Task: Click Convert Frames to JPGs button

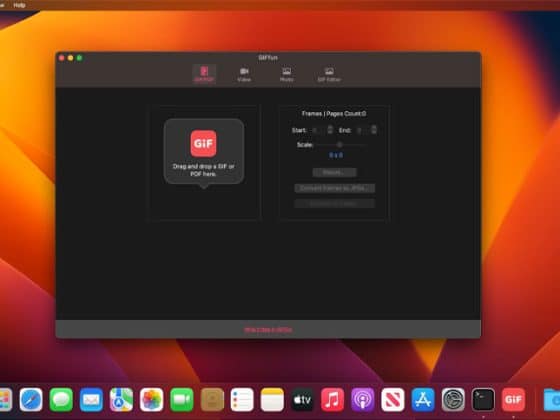Action: pyautogui.click(x=334, y=188)
